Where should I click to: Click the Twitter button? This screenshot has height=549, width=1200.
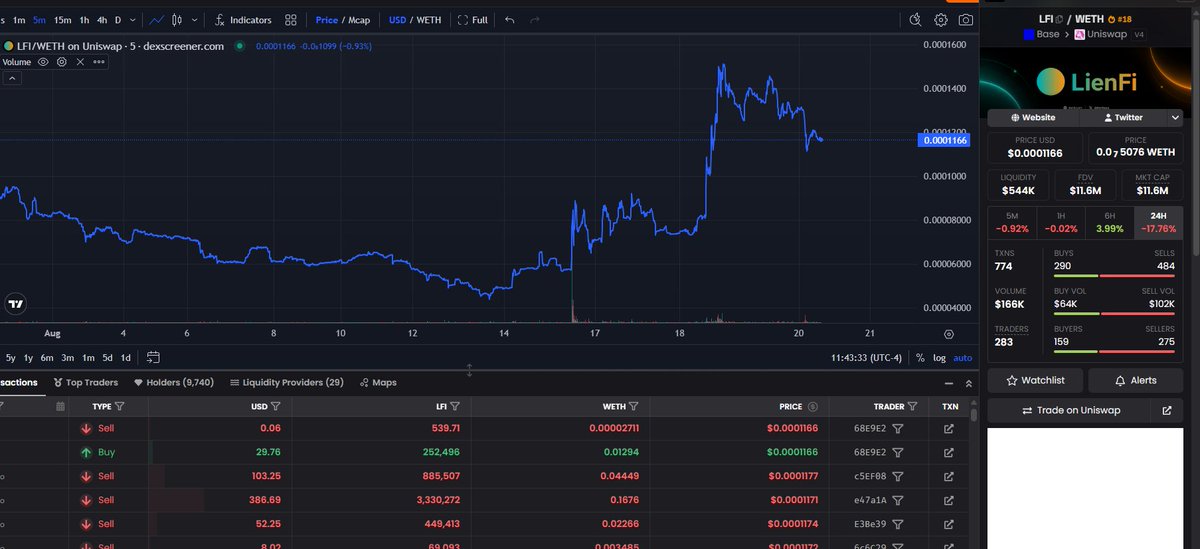click(x=1122, y=117)
